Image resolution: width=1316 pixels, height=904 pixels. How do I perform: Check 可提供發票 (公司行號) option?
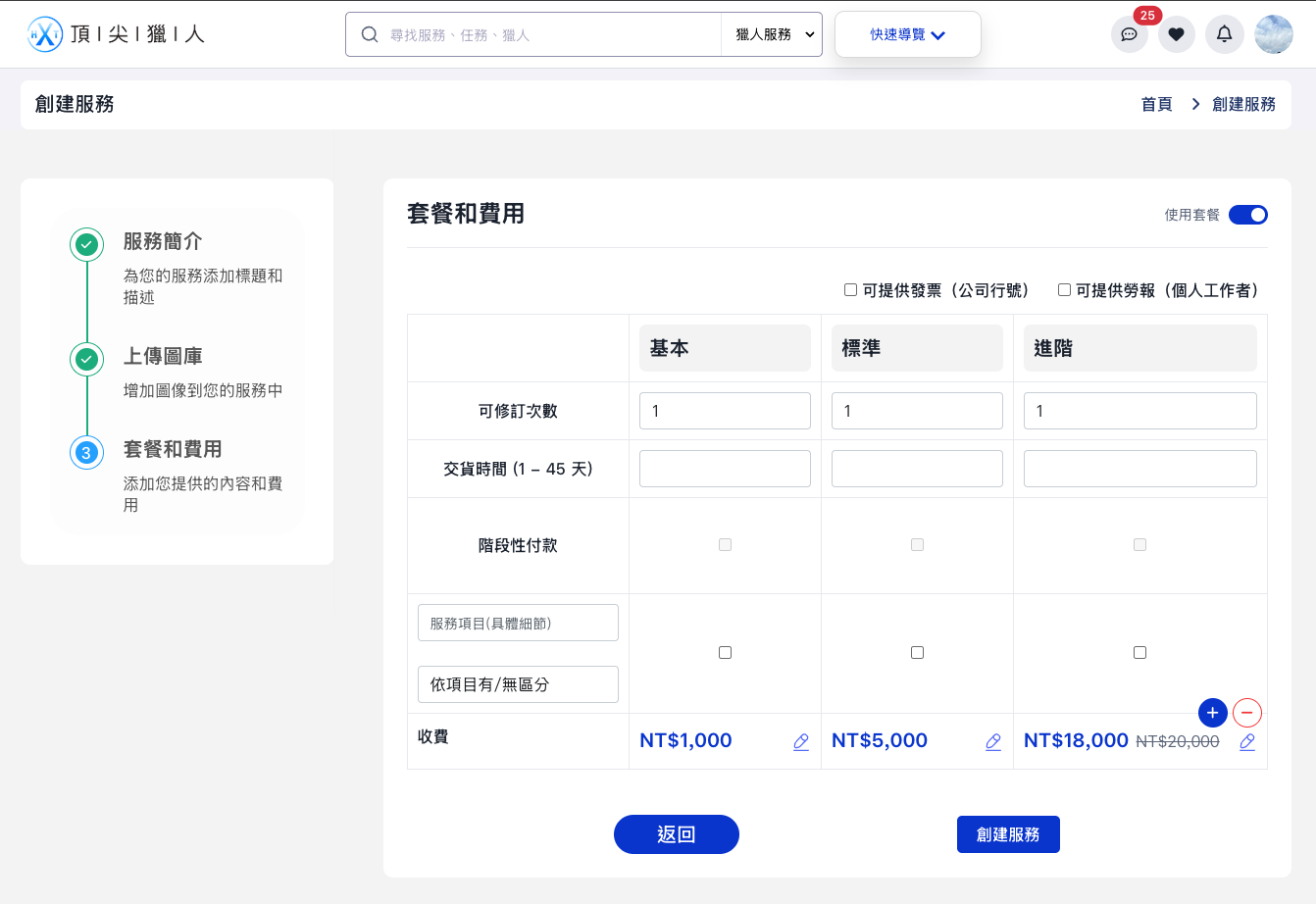tap(851, 290)
